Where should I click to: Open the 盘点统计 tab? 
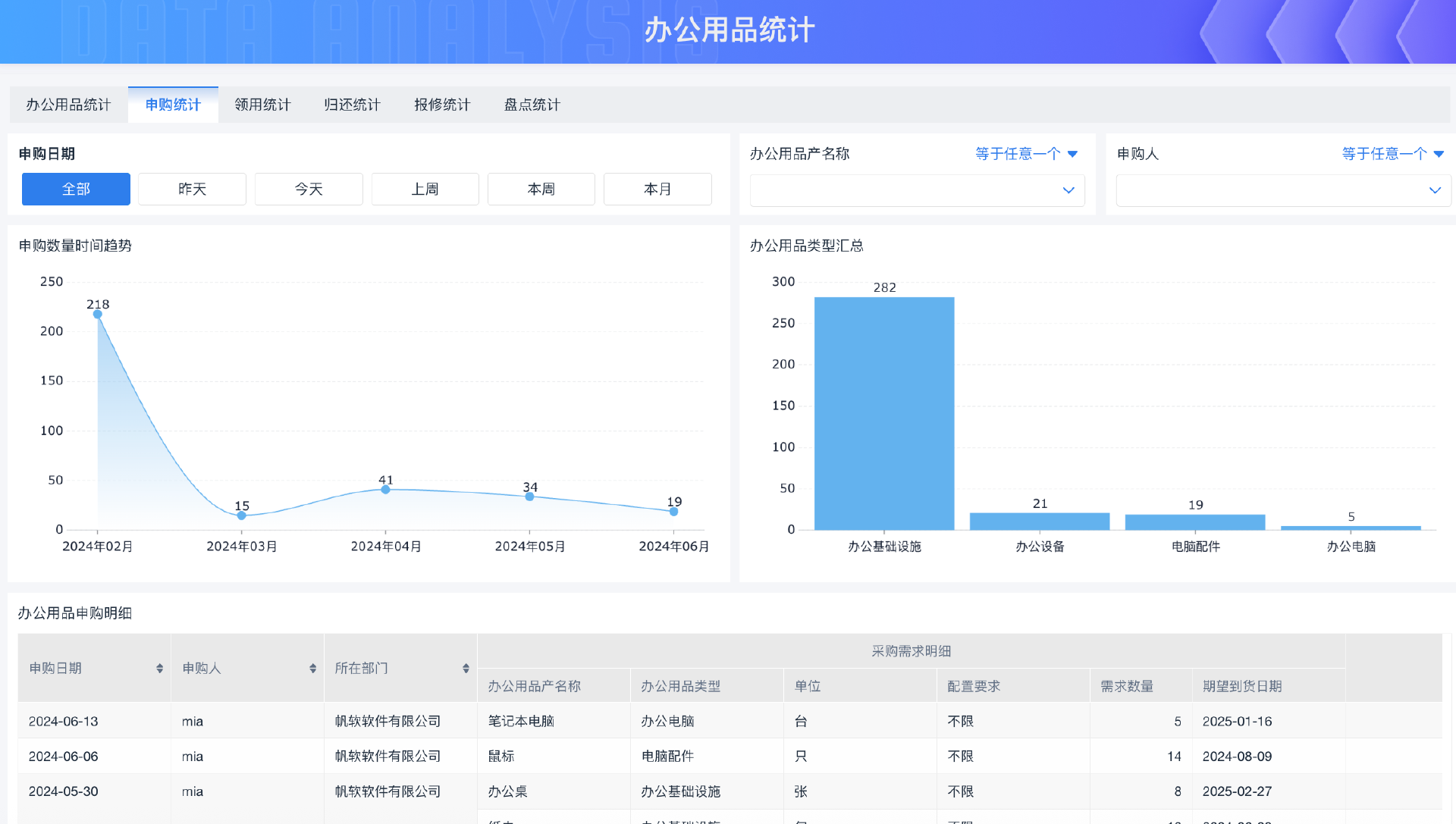click(532, 105)
